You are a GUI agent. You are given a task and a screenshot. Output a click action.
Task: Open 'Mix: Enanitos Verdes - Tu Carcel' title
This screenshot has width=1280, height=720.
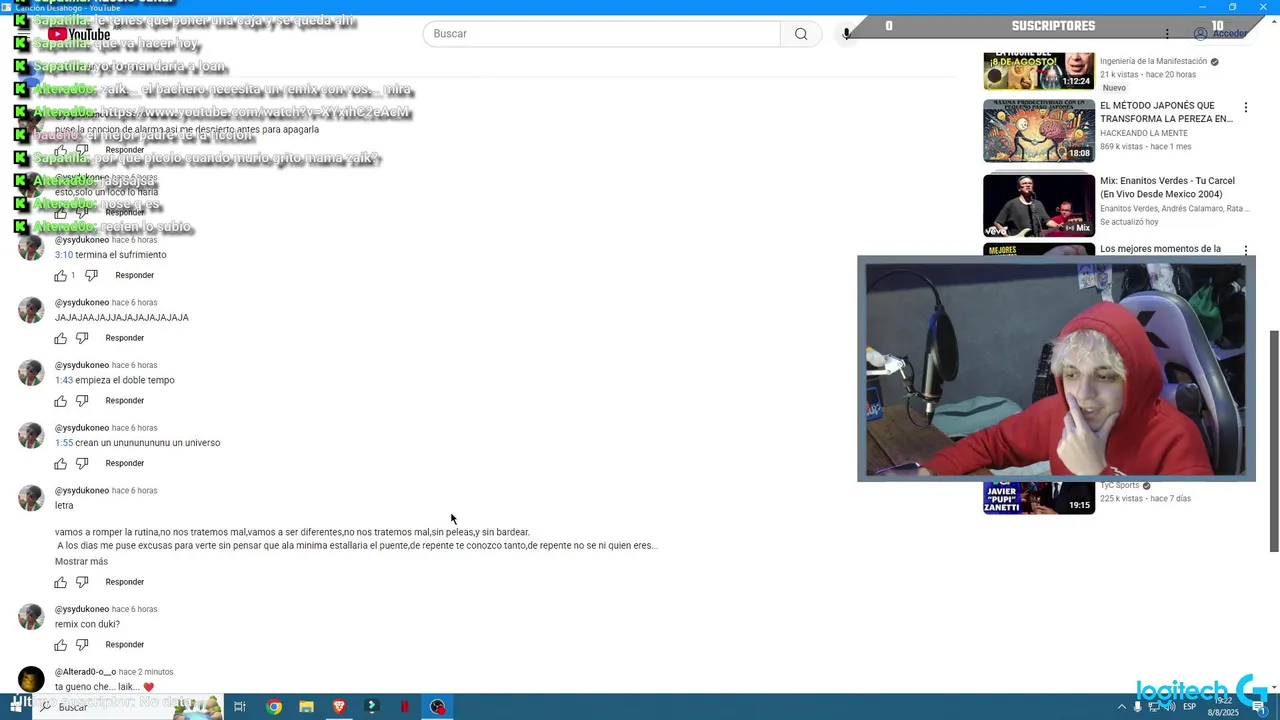pos(1168,187)
